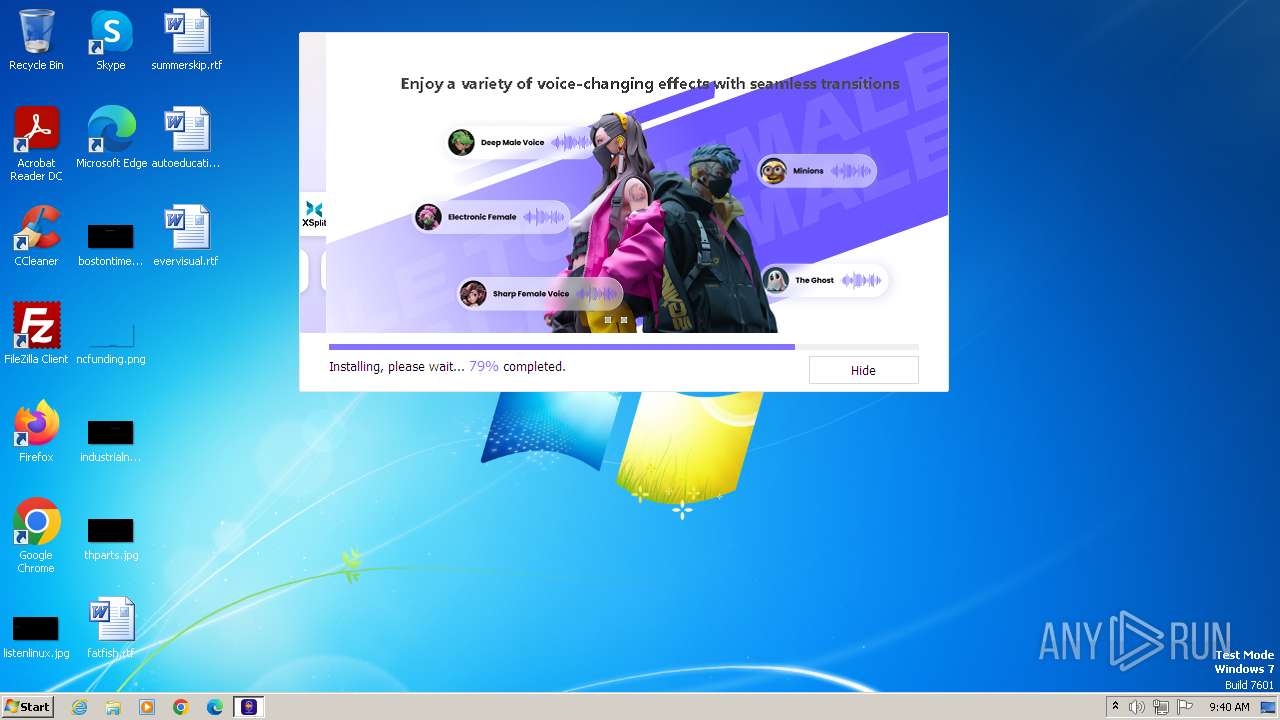Click the 9:40 AM taskbar clock

click(x=1229, y=707)
